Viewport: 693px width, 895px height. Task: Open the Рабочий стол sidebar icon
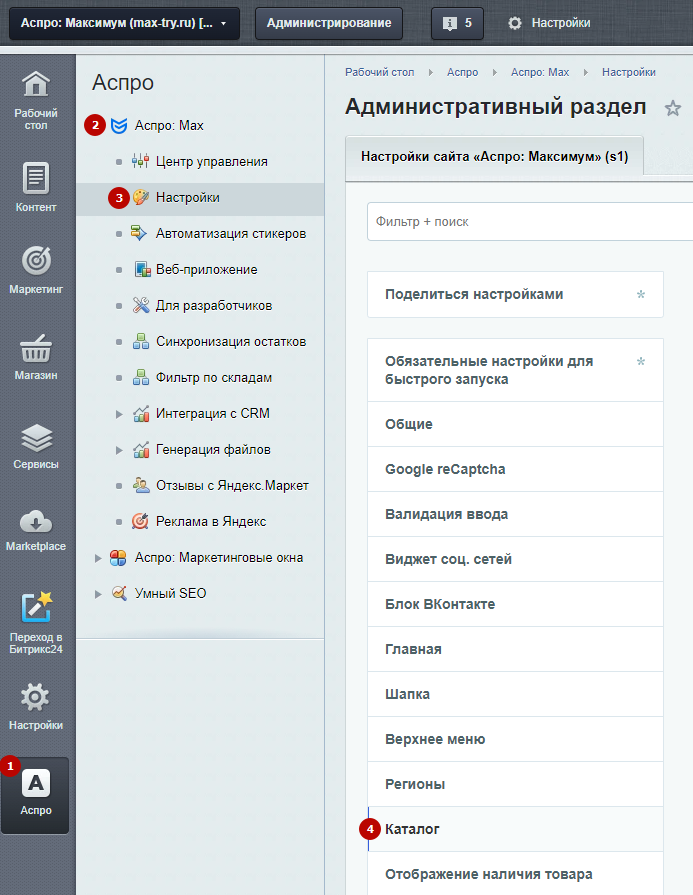click(35, 84)
